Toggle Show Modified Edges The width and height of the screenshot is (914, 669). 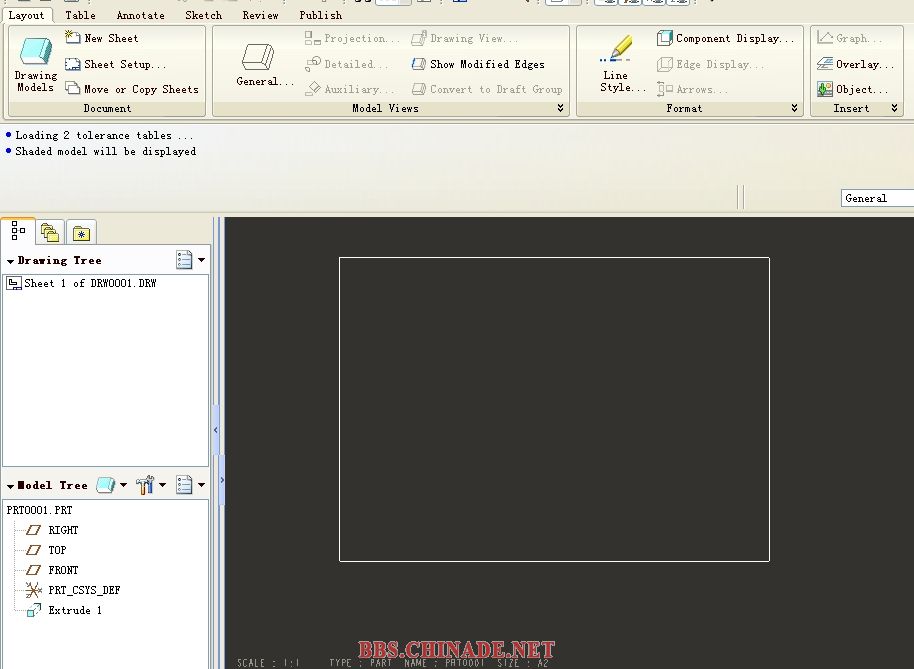point(478,64)
